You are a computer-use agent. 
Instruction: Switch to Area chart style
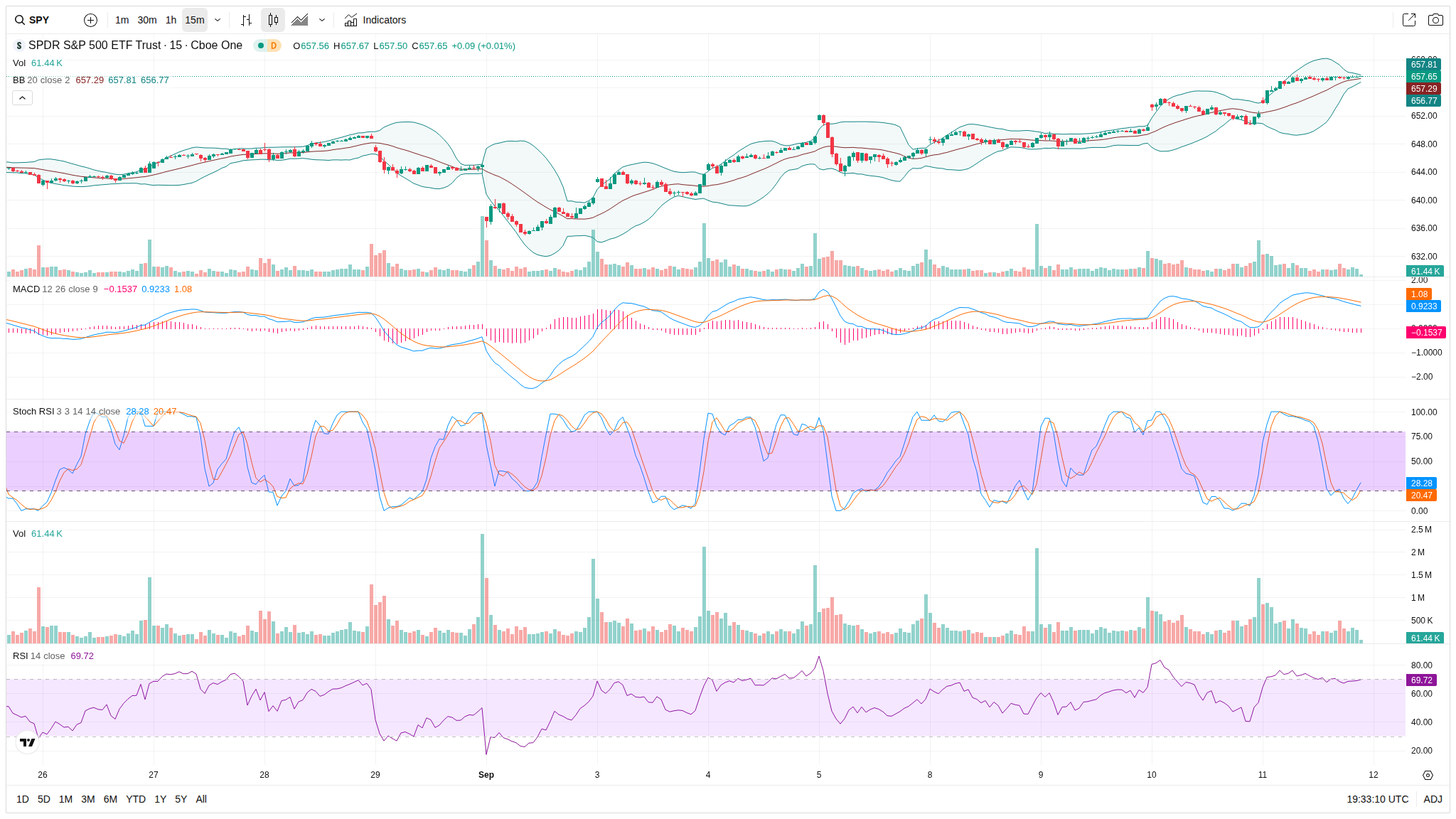coord(300,20)
